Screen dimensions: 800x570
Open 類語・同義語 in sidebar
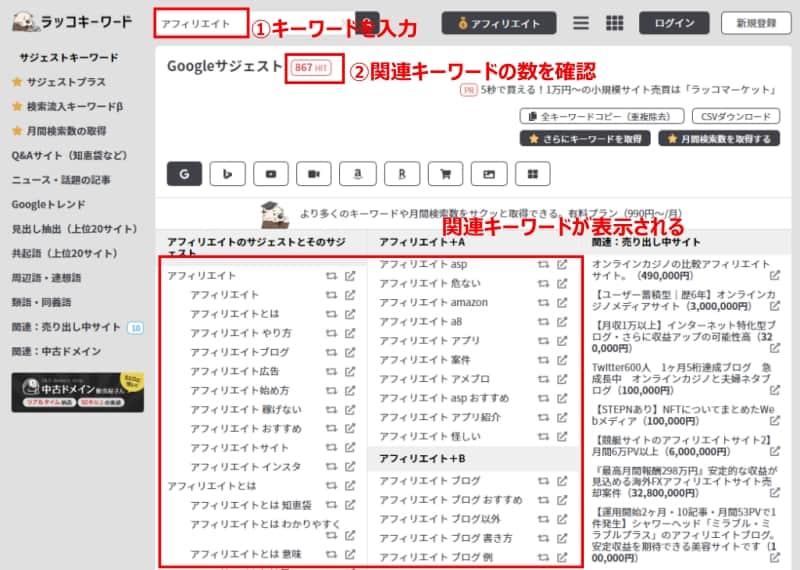(x=41, y=302)
